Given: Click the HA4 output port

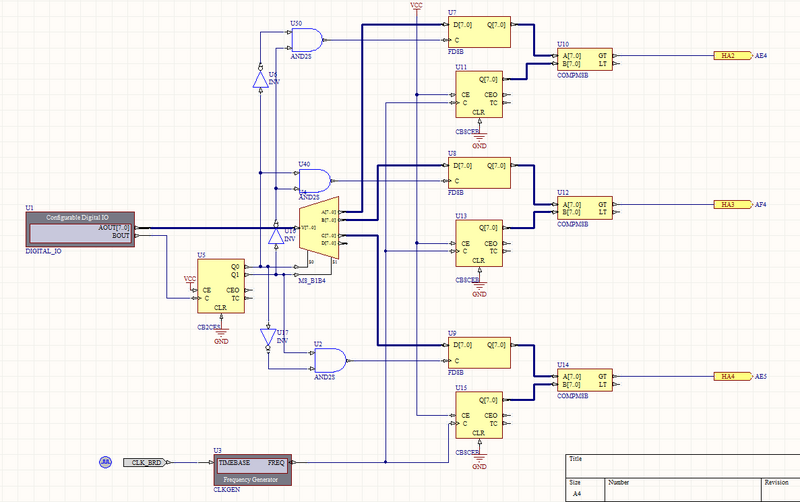Looking at the screenshot, I should [x=730, y=376].
